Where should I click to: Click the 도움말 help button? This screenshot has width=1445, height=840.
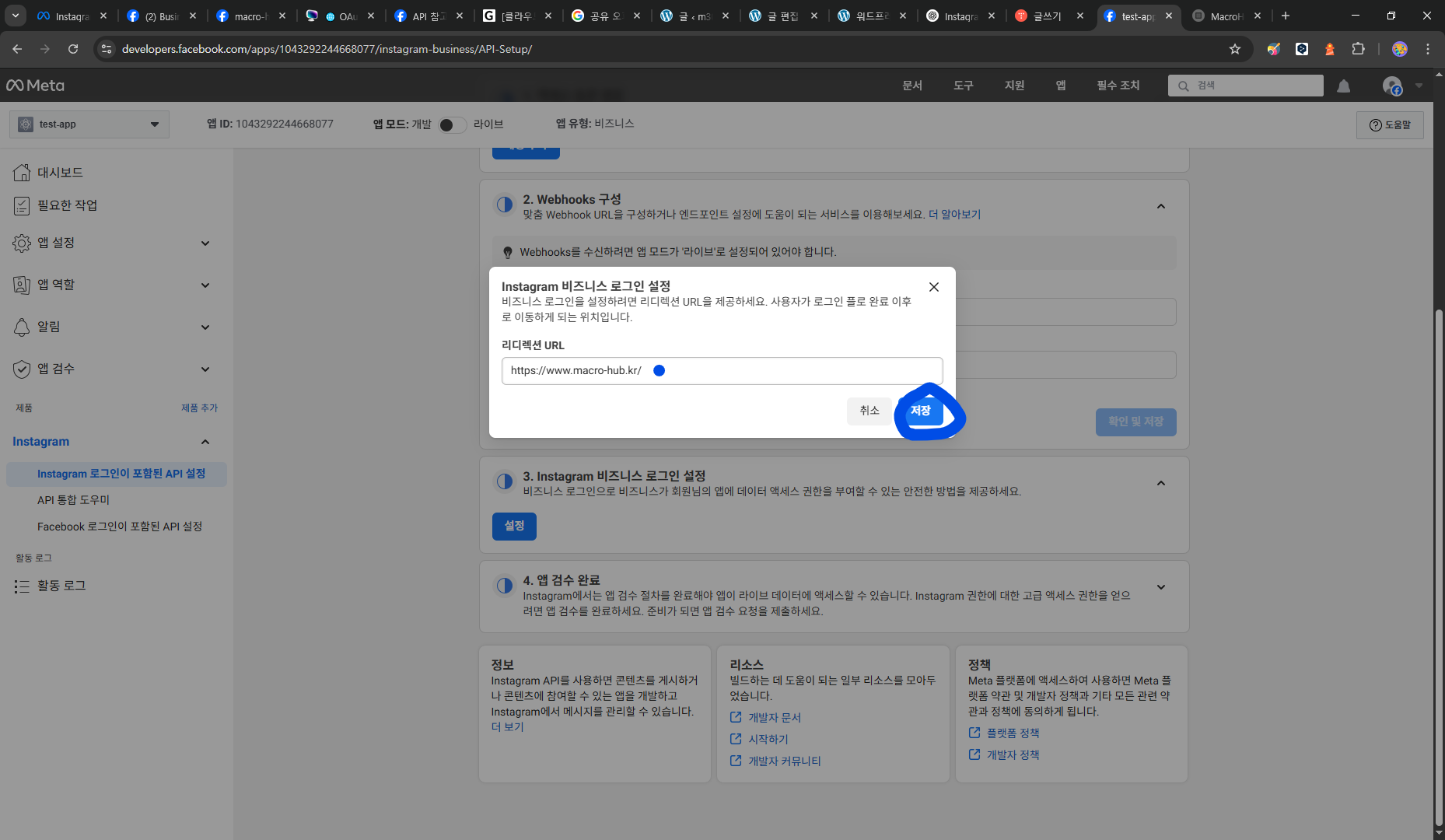click(1390, 125)
